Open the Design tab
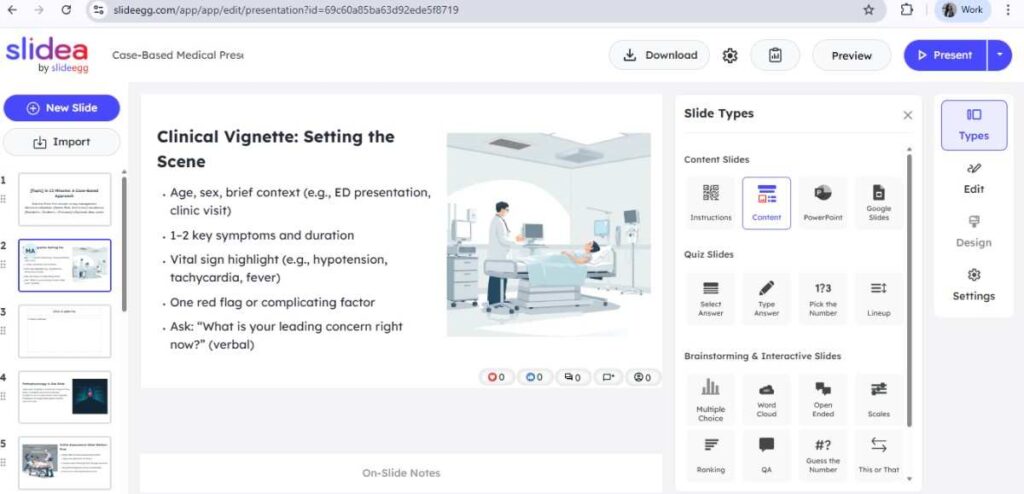Viewport: 1024px width, 494px height. [974, 232]
